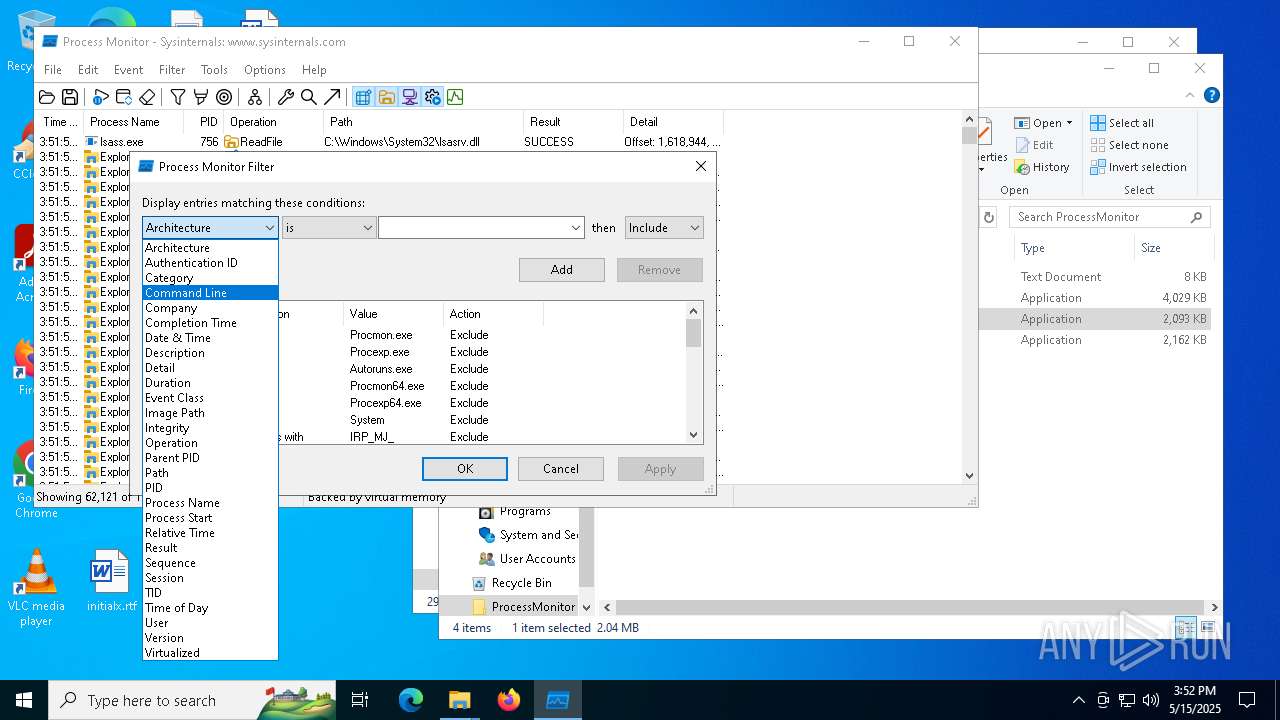Screen dimensions: 1280x720
Task: Expand the filter value combo box arrow
Action: pyautogui.click(x=576, y=228)
